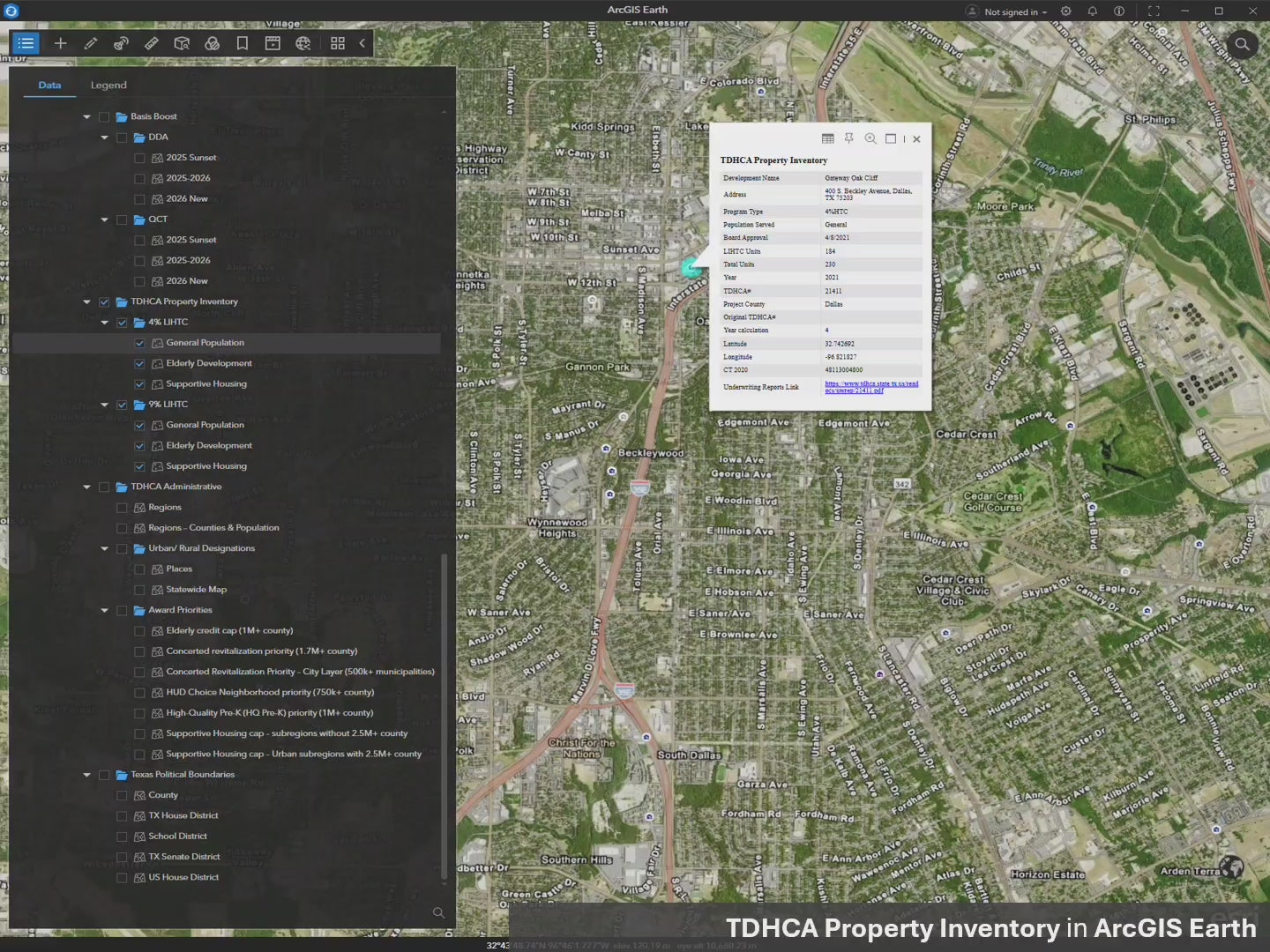Switch to the Legend tab
Viewport: 1270px width, 952px height.
point(108,86)
